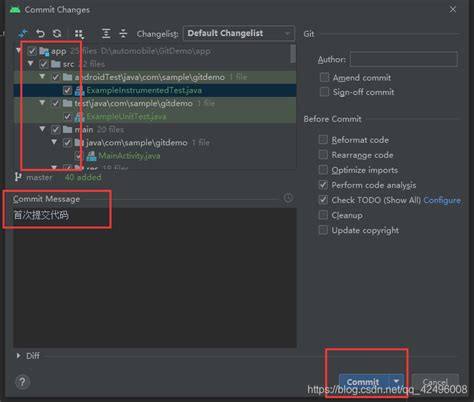This screenshot has width=474, height=402.
Task: Click the Rollback (undo arrow) icon
Action: (x=40, y=33)
